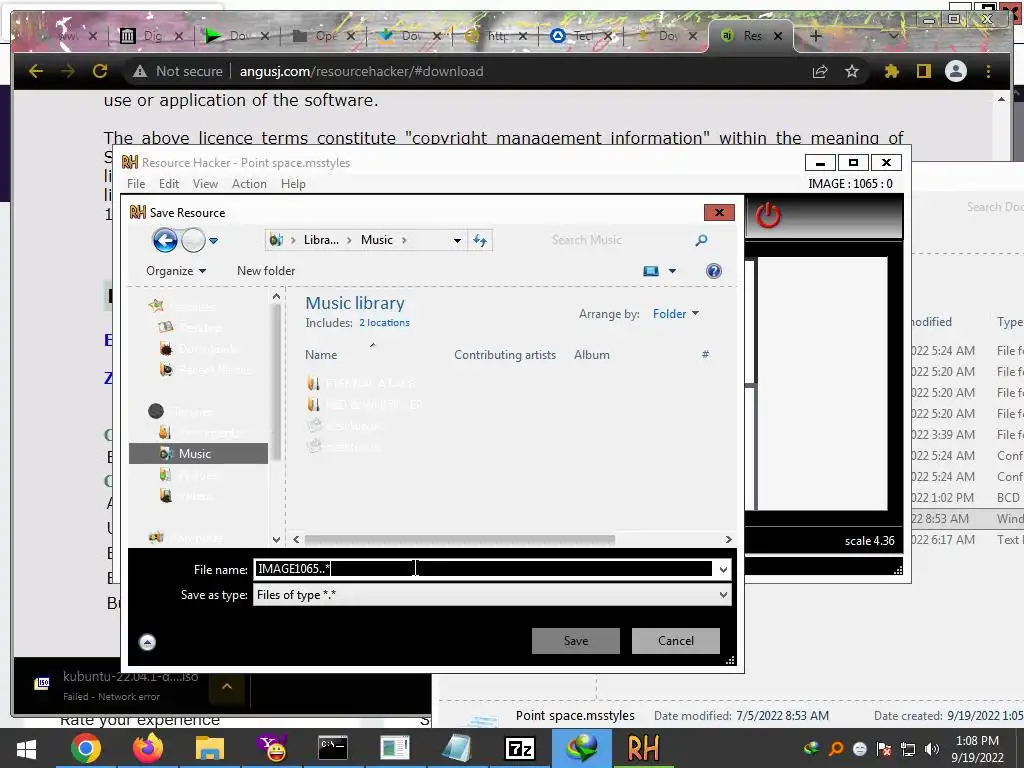The height and width of the screenshot is (768, 1024).
Task: Click the blue help question mark icon
Action: (x=714, y=271)
